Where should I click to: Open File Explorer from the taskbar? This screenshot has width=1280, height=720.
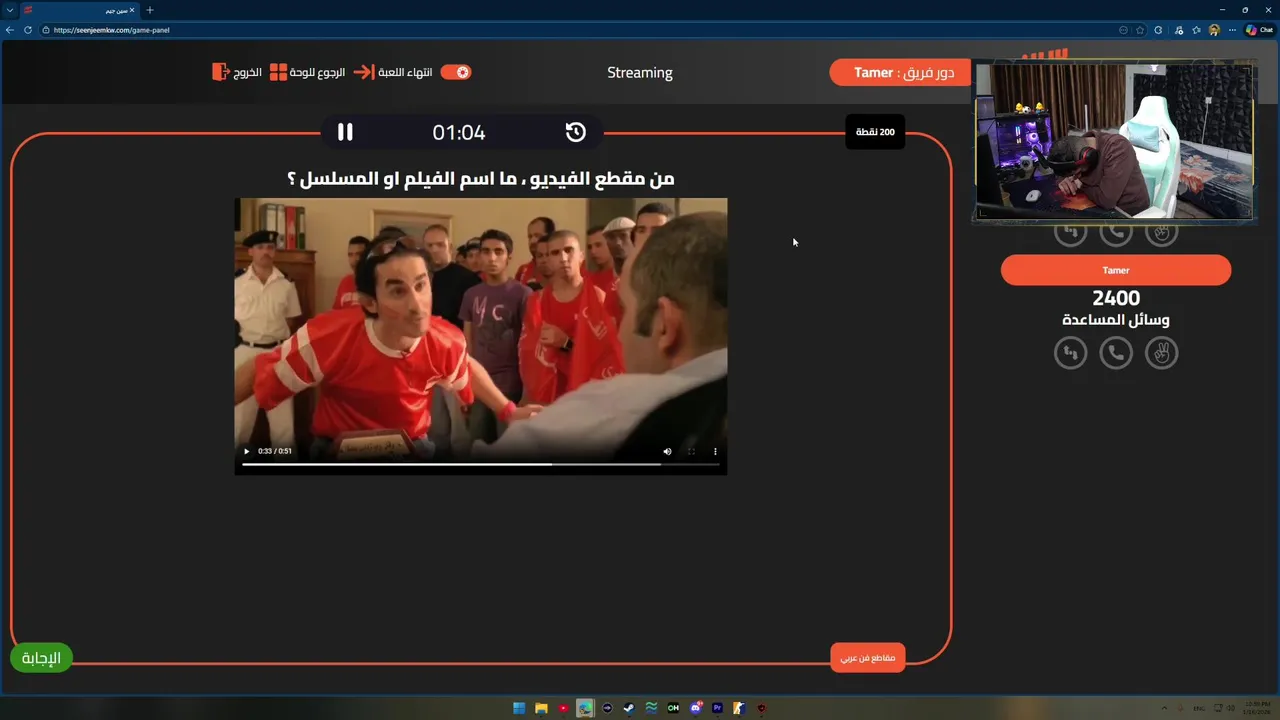pos(541,708)
